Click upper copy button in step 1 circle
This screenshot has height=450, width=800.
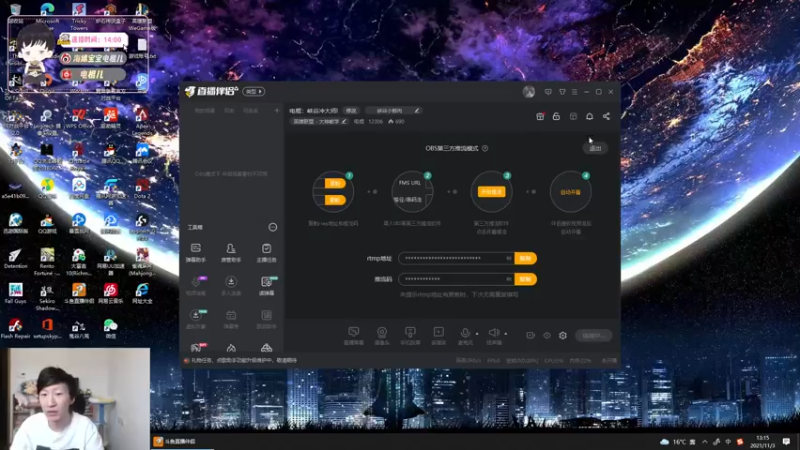335,183
